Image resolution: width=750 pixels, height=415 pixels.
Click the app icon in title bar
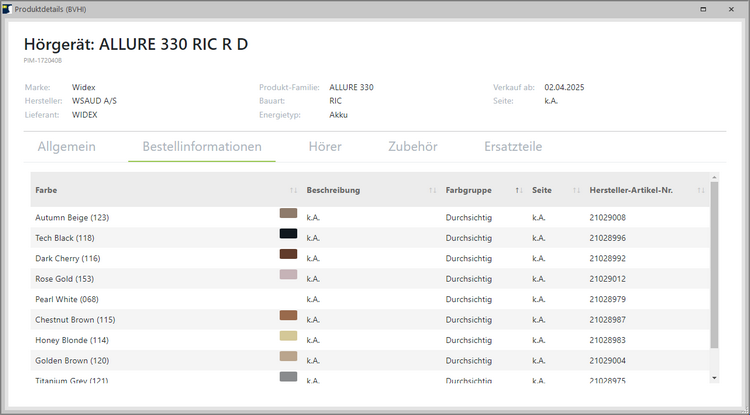[7, 9]
